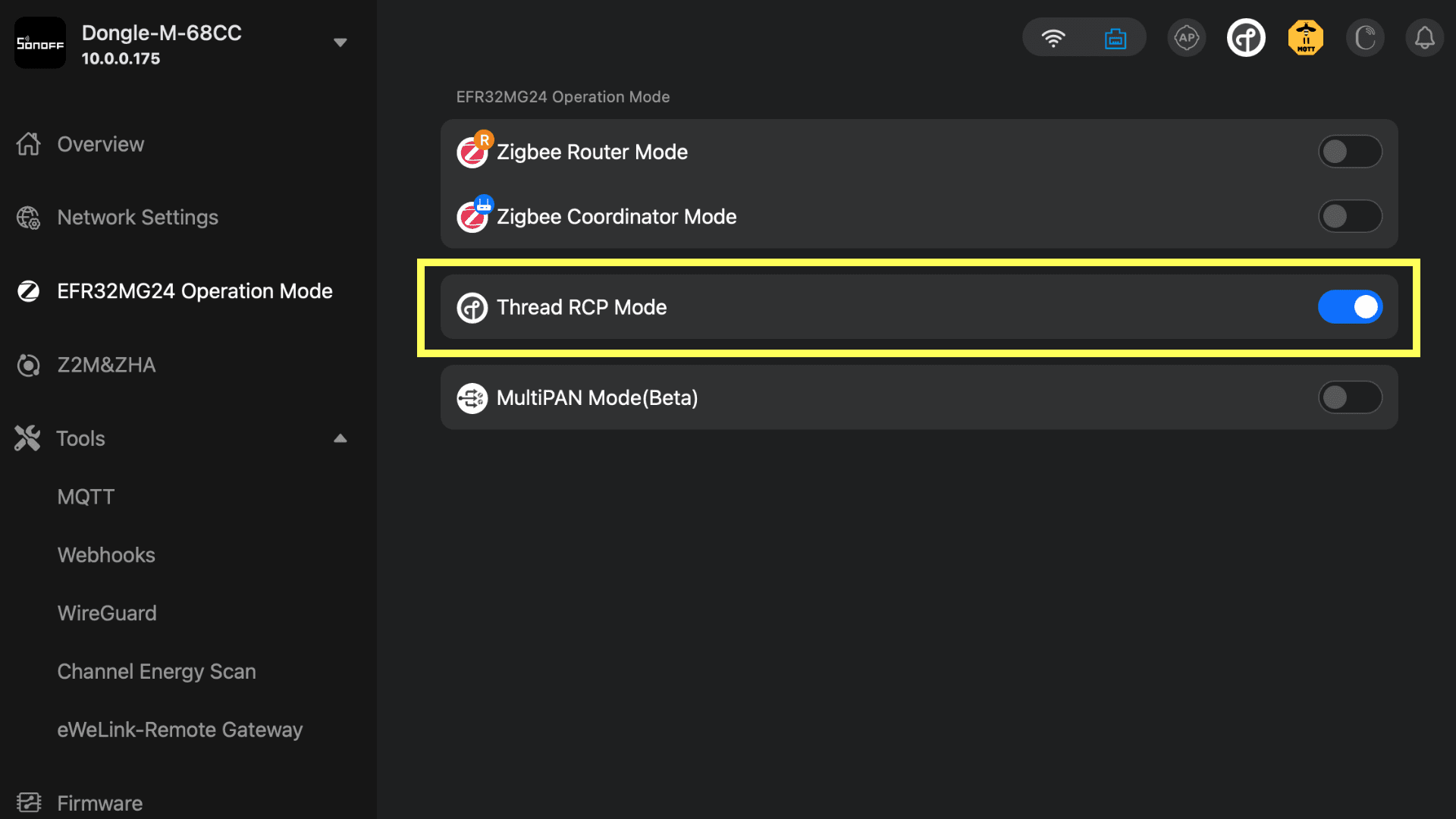Select Channel Energy Scan tool

pyautogui.click(x=156, y=671)
